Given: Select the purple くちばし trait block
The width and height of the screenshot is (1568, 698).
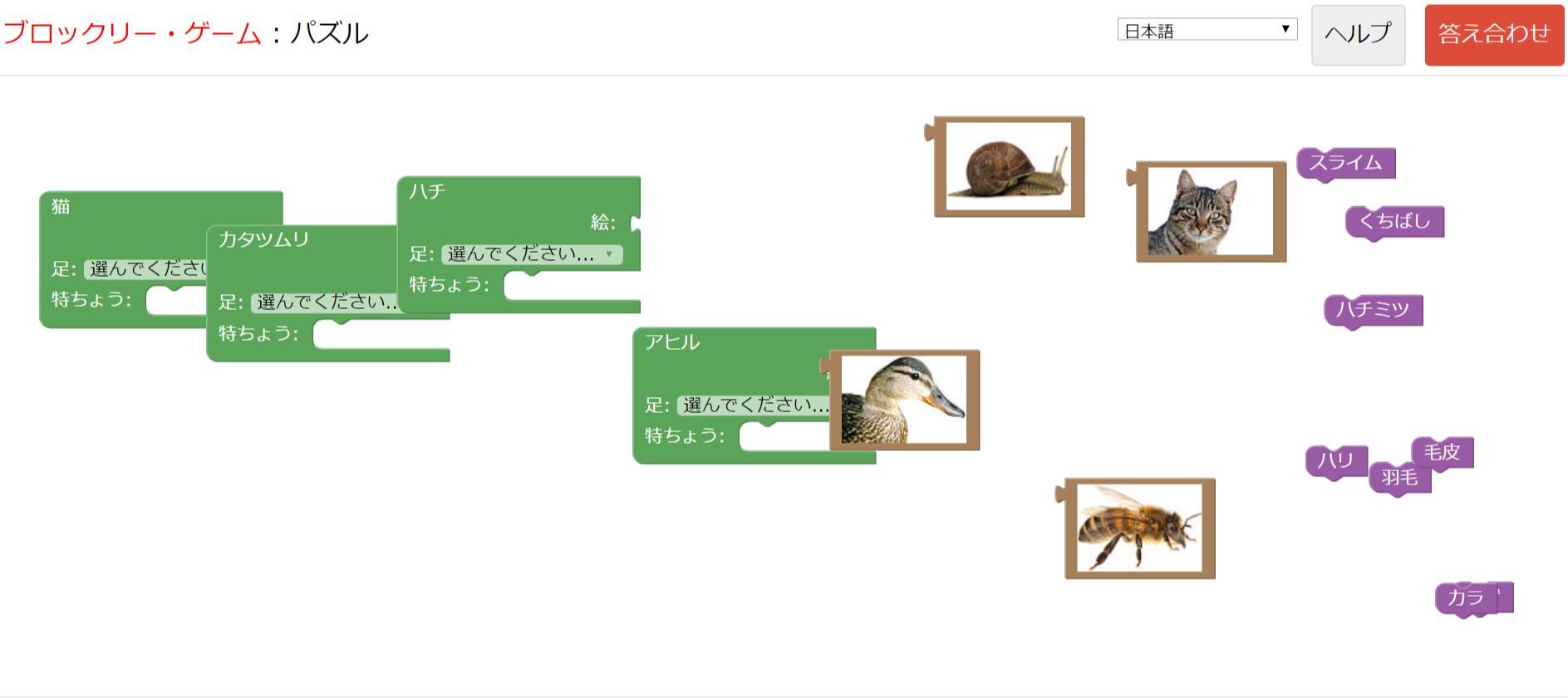Looking at the screenshot, I should [x=1394, y=222].
